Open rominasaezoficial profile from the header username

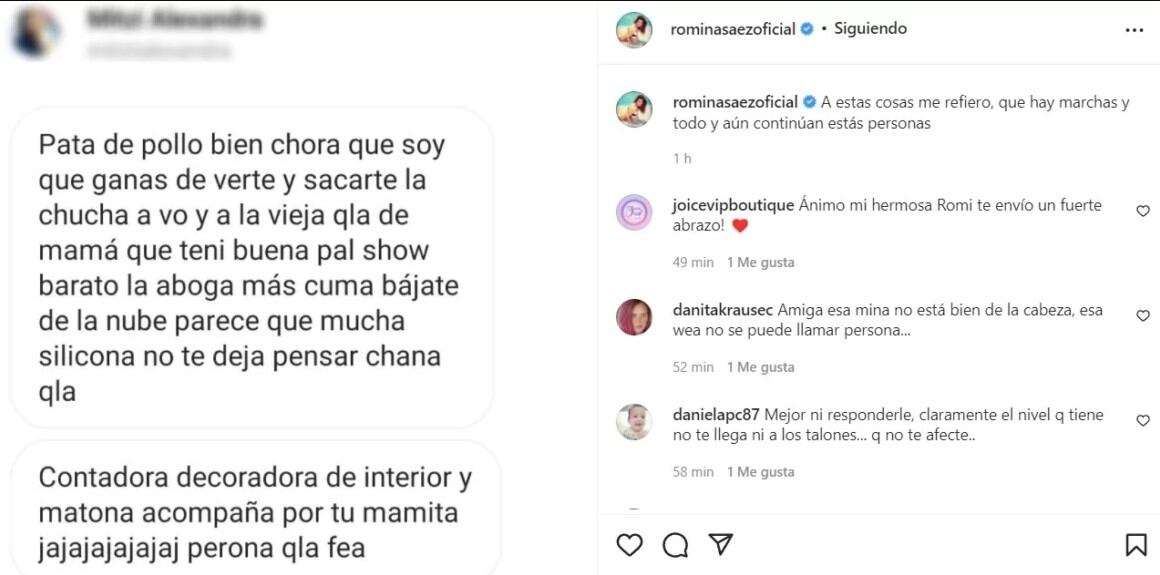tap(733, 29)
